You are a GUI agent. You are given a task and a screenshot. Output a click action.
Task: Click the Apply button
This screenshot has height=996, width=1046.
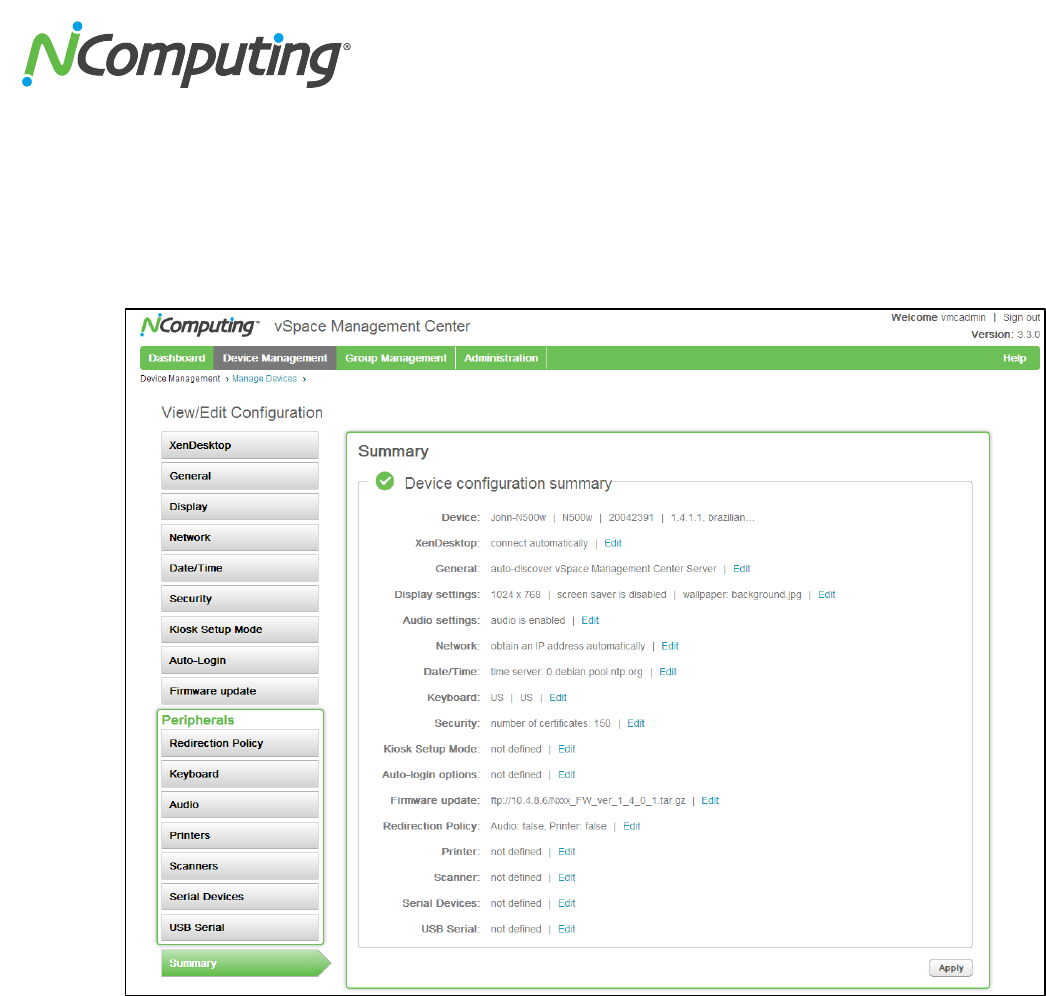(951, 968)
